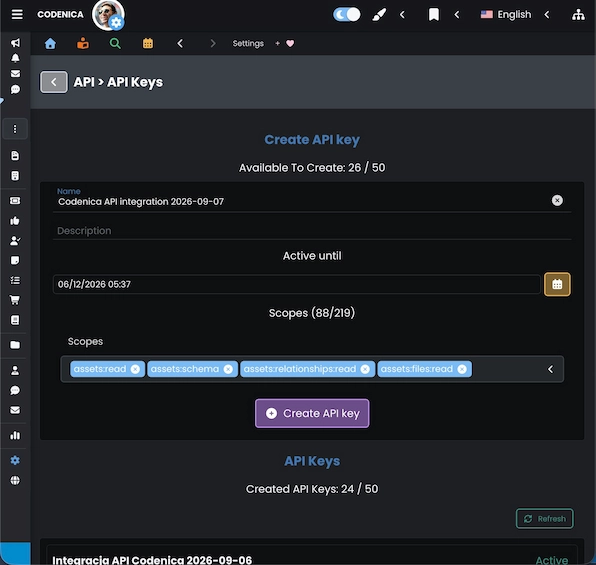Screen dimensions: 596x565
Task: Open the thumbs up sidebar icon
Action: pyautogui.click(x=15, y=221)
